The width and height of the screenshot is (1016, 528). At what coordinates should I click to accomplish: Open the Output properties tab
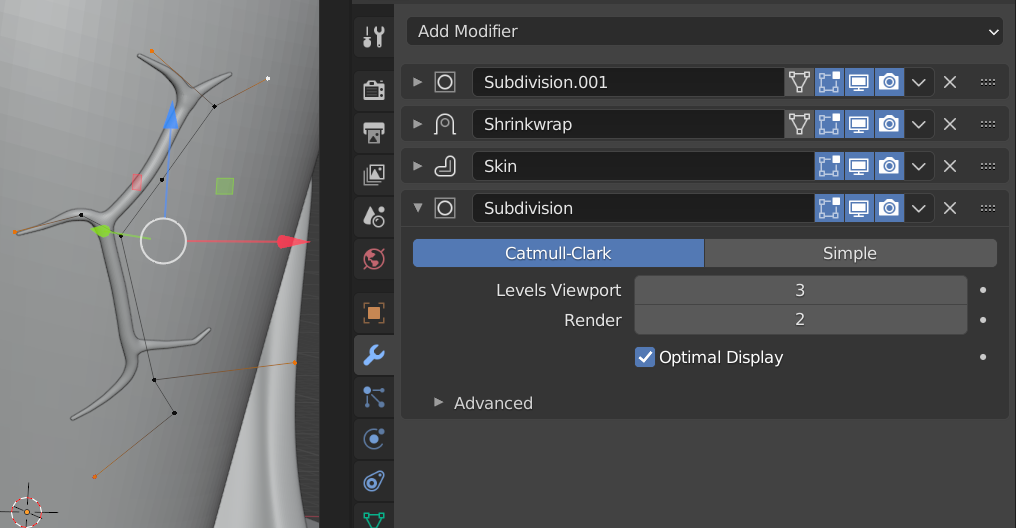click(x=374, y=132)
